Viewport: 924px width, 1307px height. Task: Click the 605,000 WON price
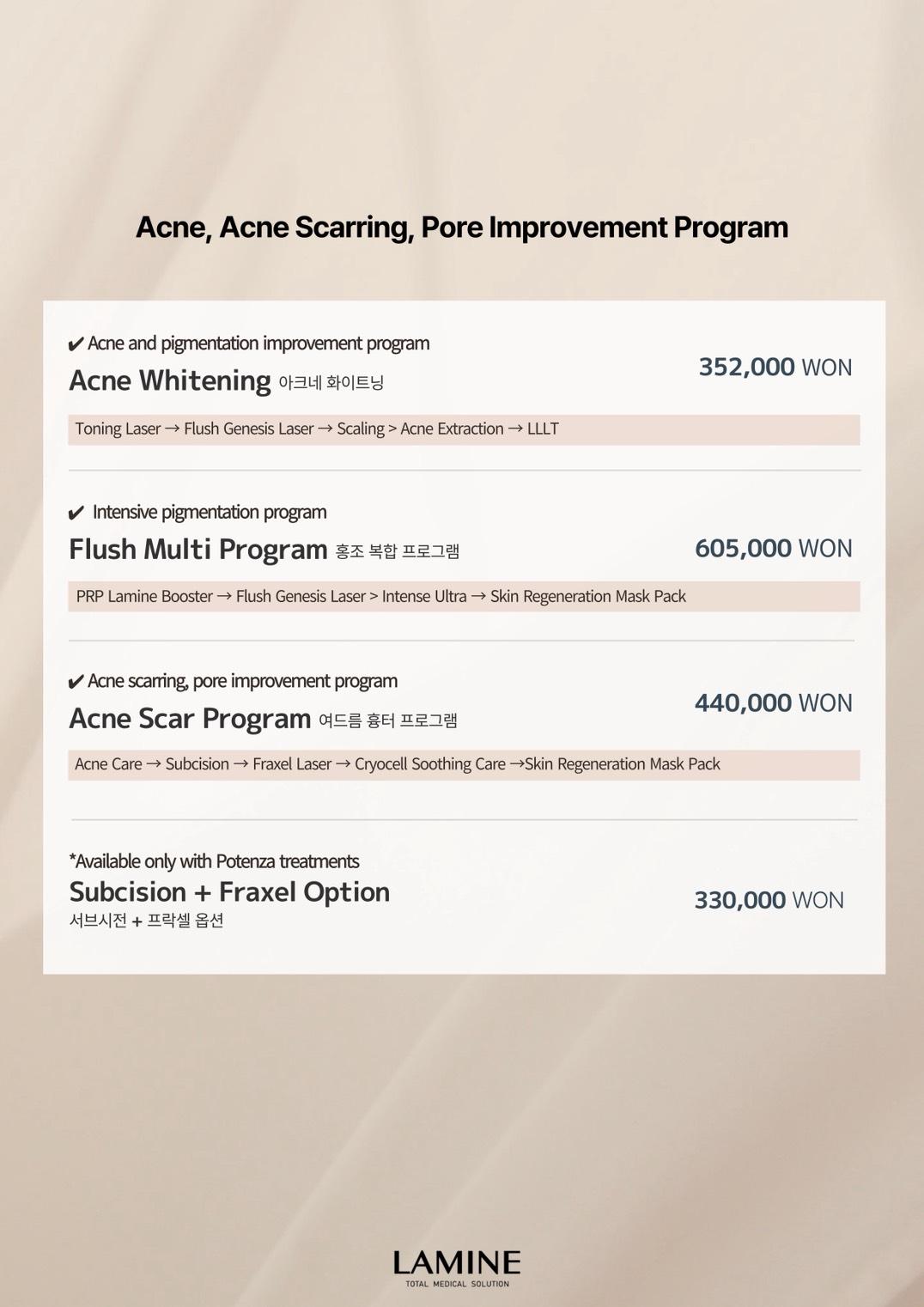coord(773,549)
